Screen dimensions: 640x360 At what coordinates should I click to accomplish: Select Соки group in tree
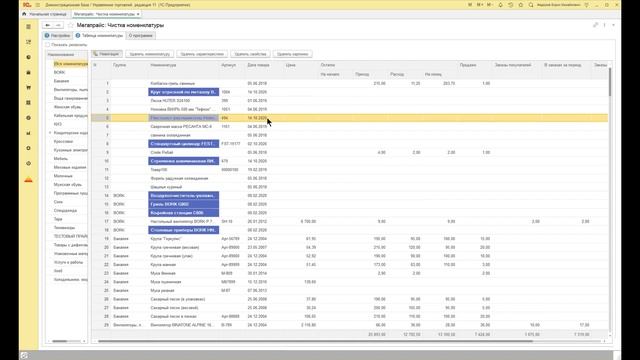pos(58,202)
